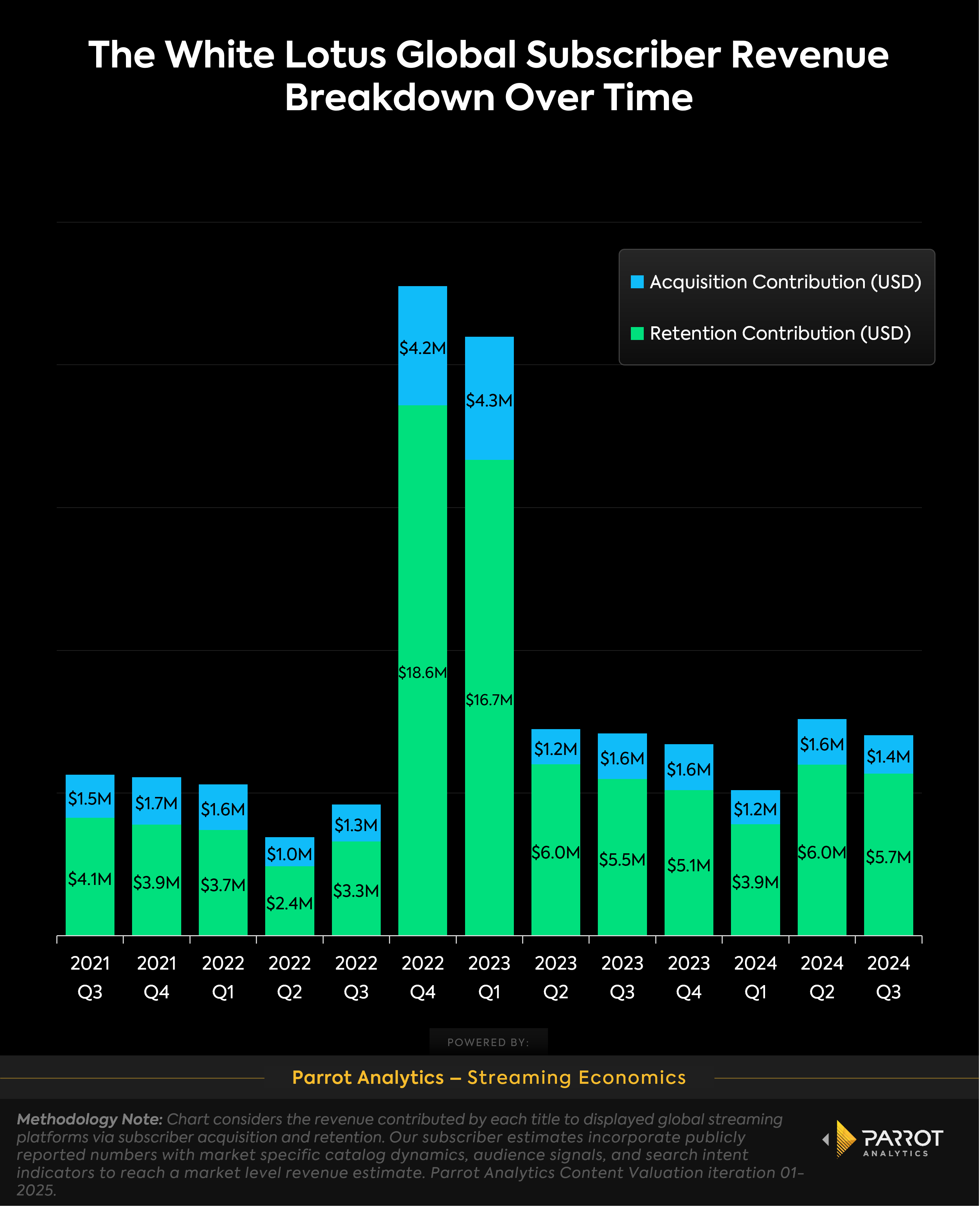The image size is (980, 1208).
Task: Click Parrot Analytics – Streaming Economics heading
Action: 489,1078
